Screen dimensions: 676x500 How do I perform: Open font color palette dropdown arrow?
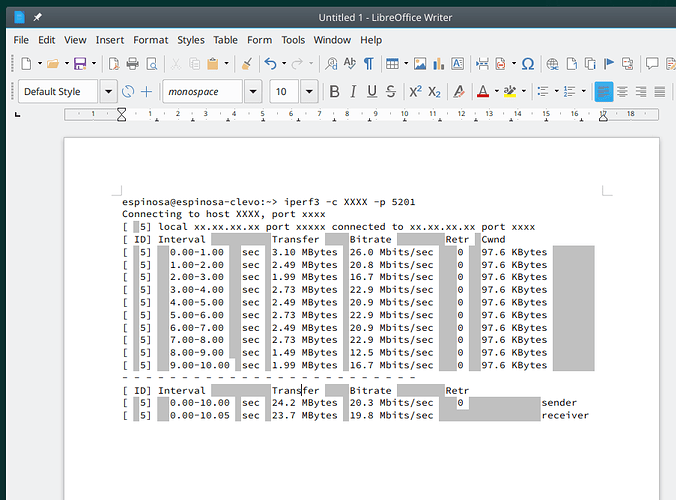click(x=496, y=91)
